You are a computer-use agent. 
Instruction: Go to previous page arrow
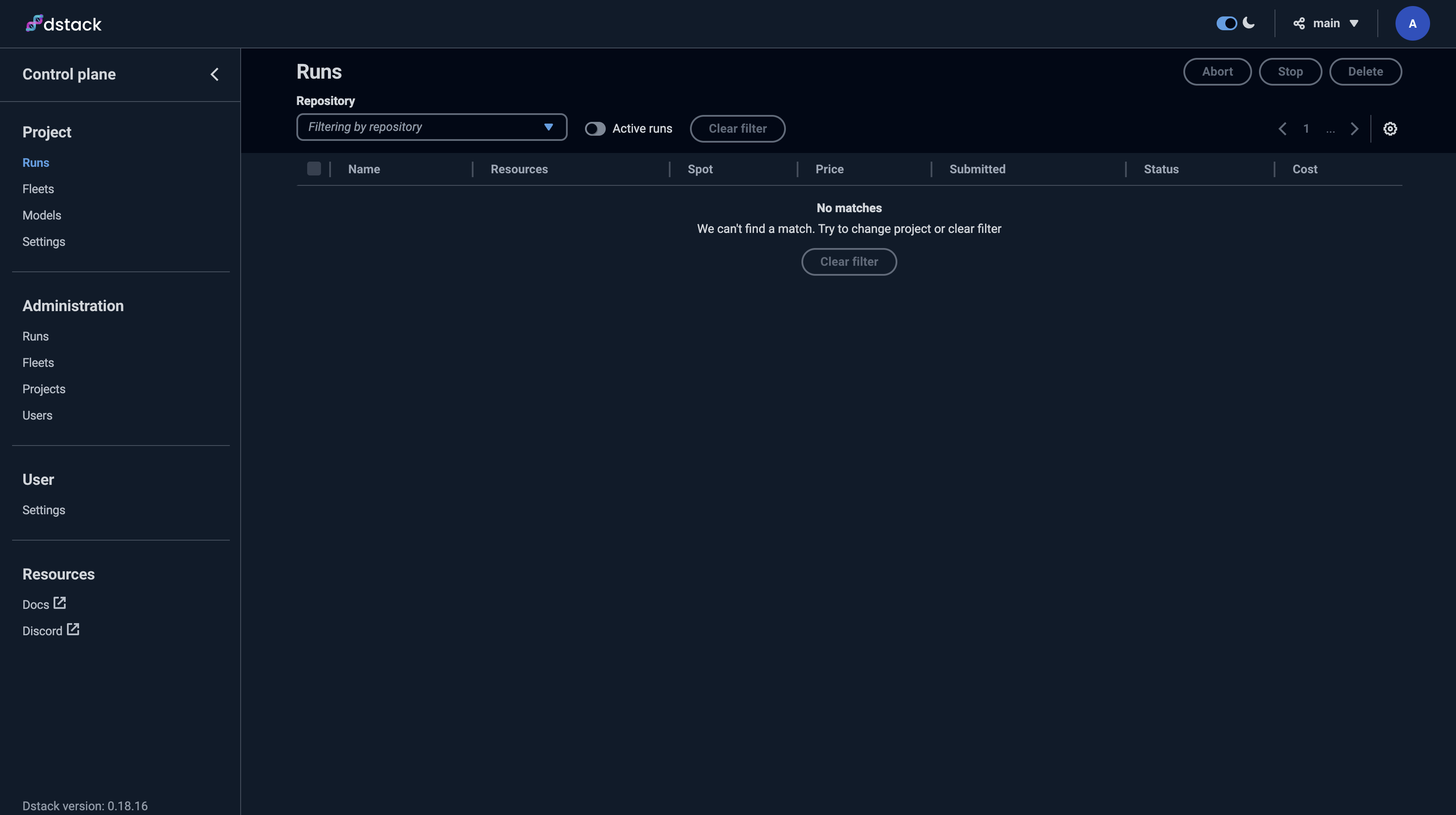pyautogui.click(x=1282, y=129)
